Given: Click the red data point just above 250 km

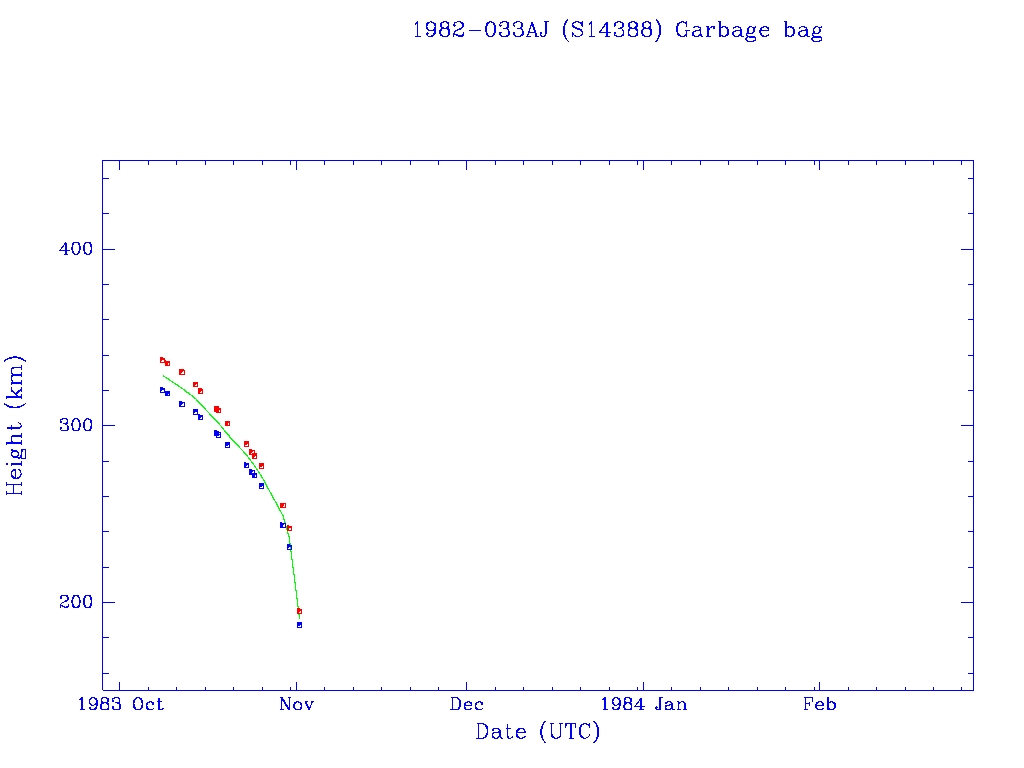Looking at the screenshot, I should 283,506.
